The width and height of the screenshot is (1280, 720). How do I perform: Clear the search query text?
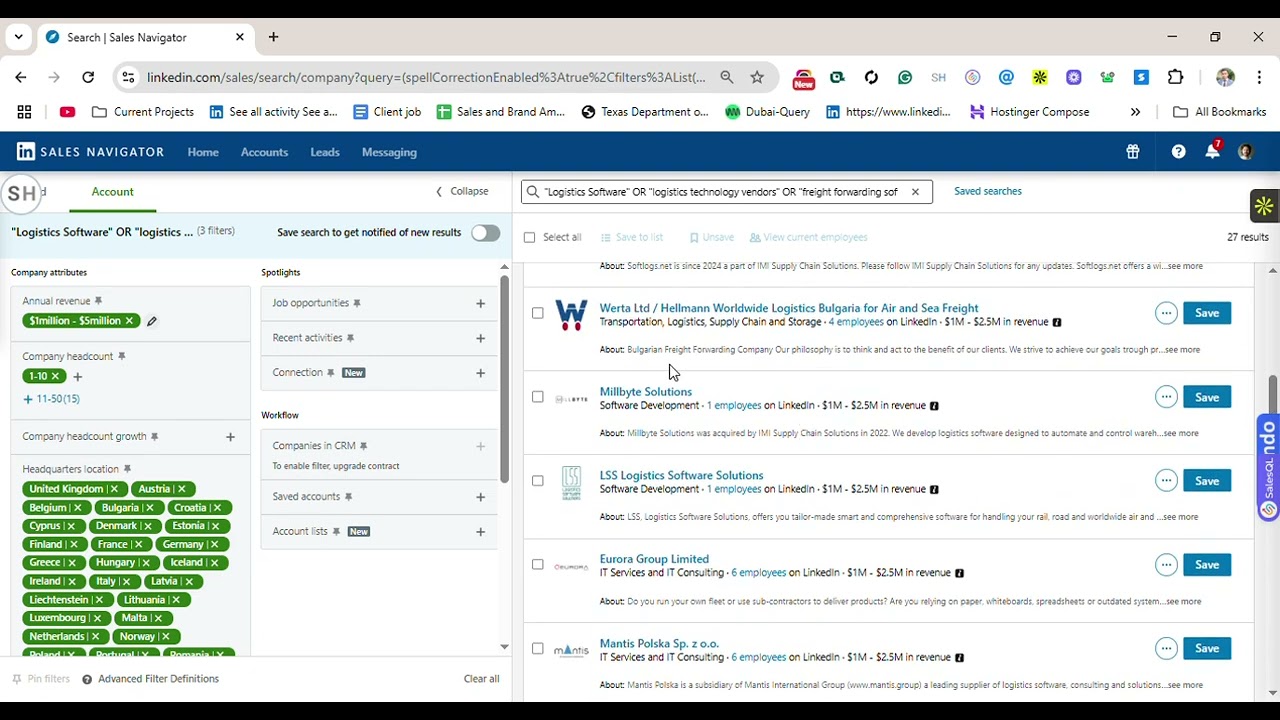[x=914, y=192]
